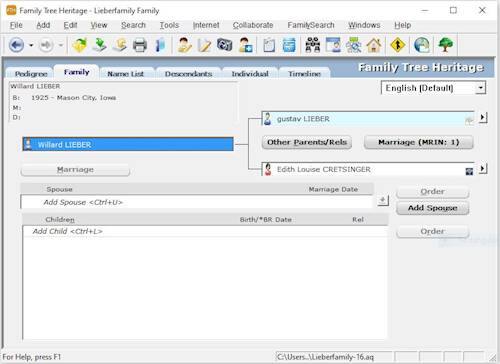500x364 pixels.
Task: Select father gustav LIEBER row
Action: (x=368, y=119)
